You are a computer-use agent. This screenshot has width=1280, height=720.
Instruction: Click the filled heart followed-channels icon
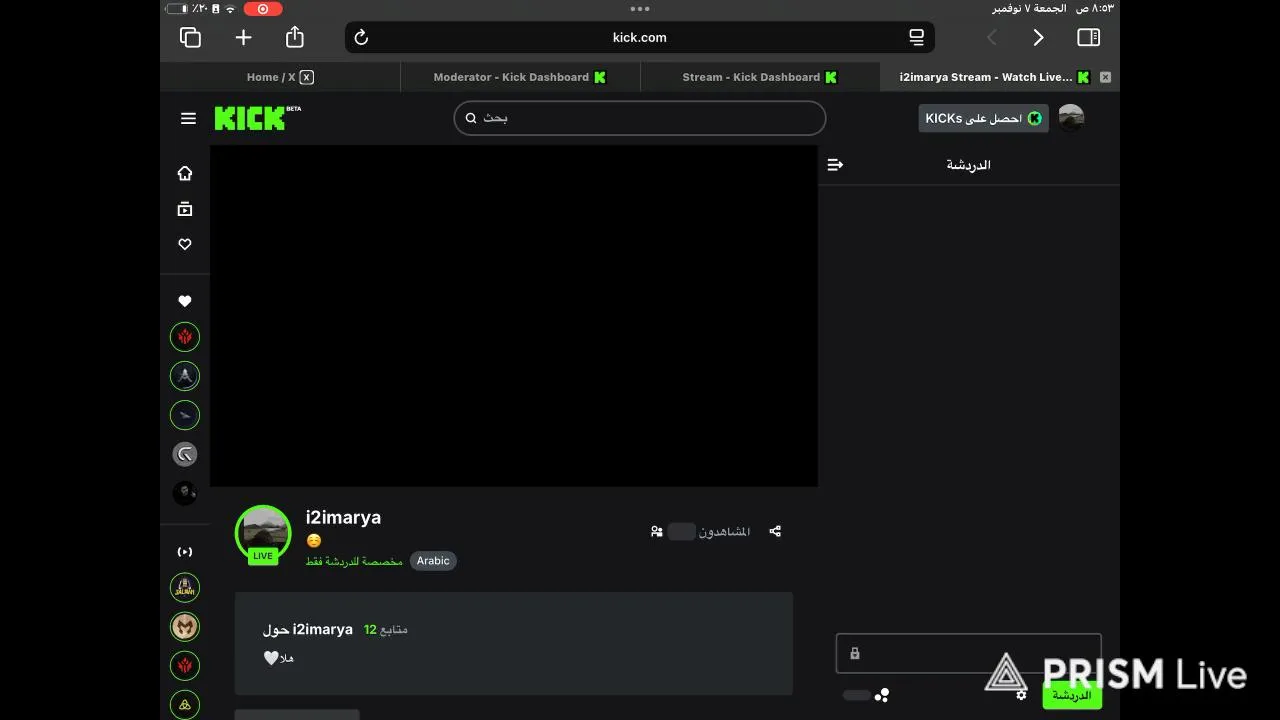(x=185, y=301)
